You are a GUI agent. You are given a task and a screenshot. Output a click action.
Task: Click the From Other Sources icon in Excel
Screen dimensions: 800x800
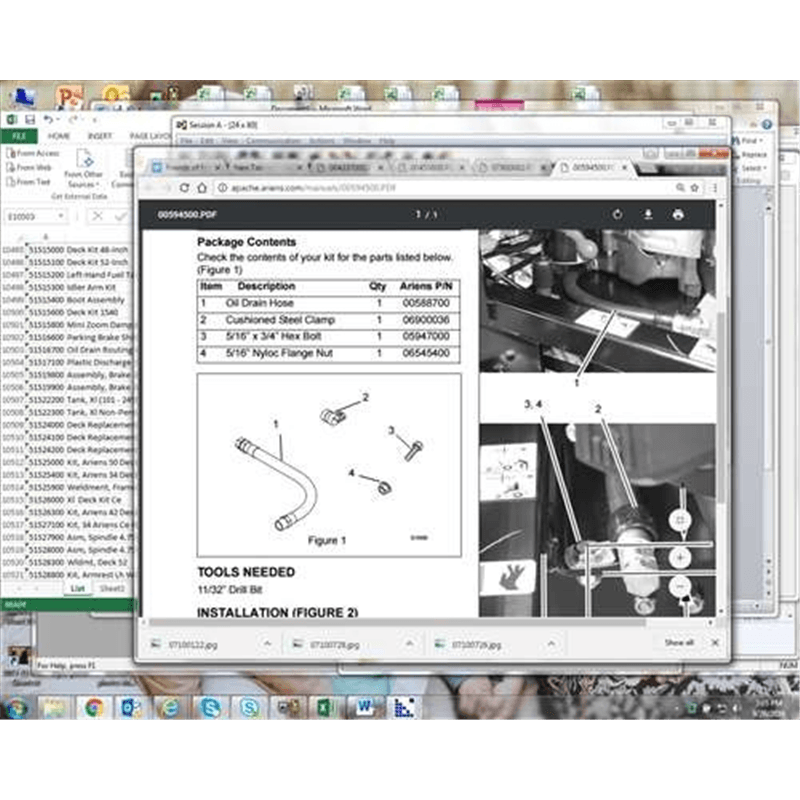[x=84, y=159]
